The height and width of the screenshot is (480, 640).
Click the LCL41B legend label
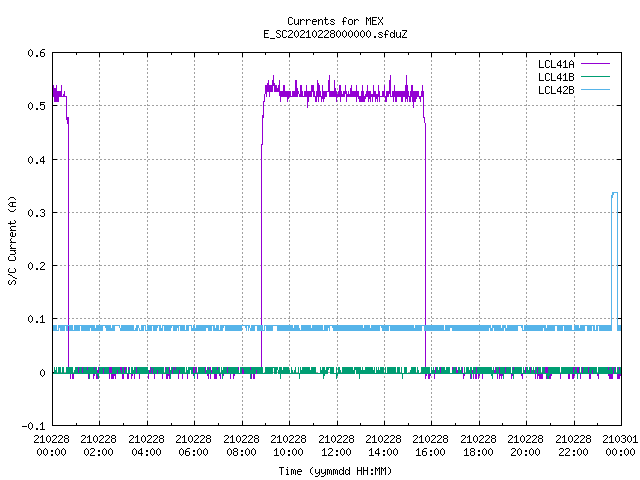point(556,77)
